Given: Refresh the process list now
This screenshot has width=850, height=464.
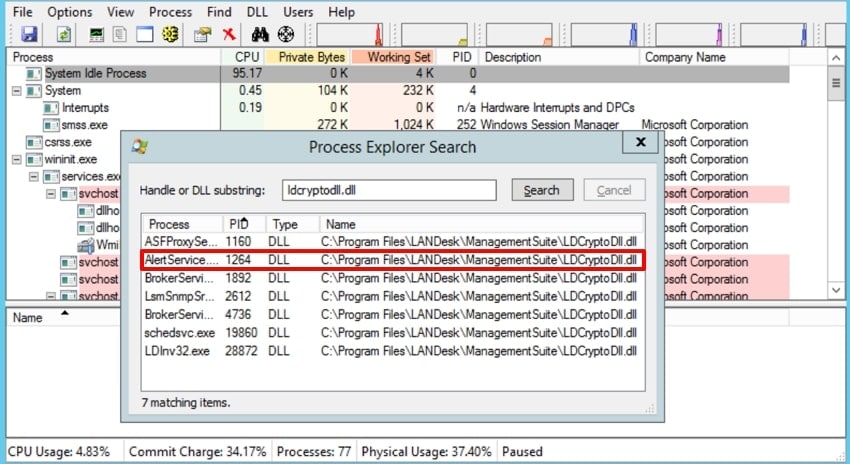Looking at the screenshot, I should [64, 35].
